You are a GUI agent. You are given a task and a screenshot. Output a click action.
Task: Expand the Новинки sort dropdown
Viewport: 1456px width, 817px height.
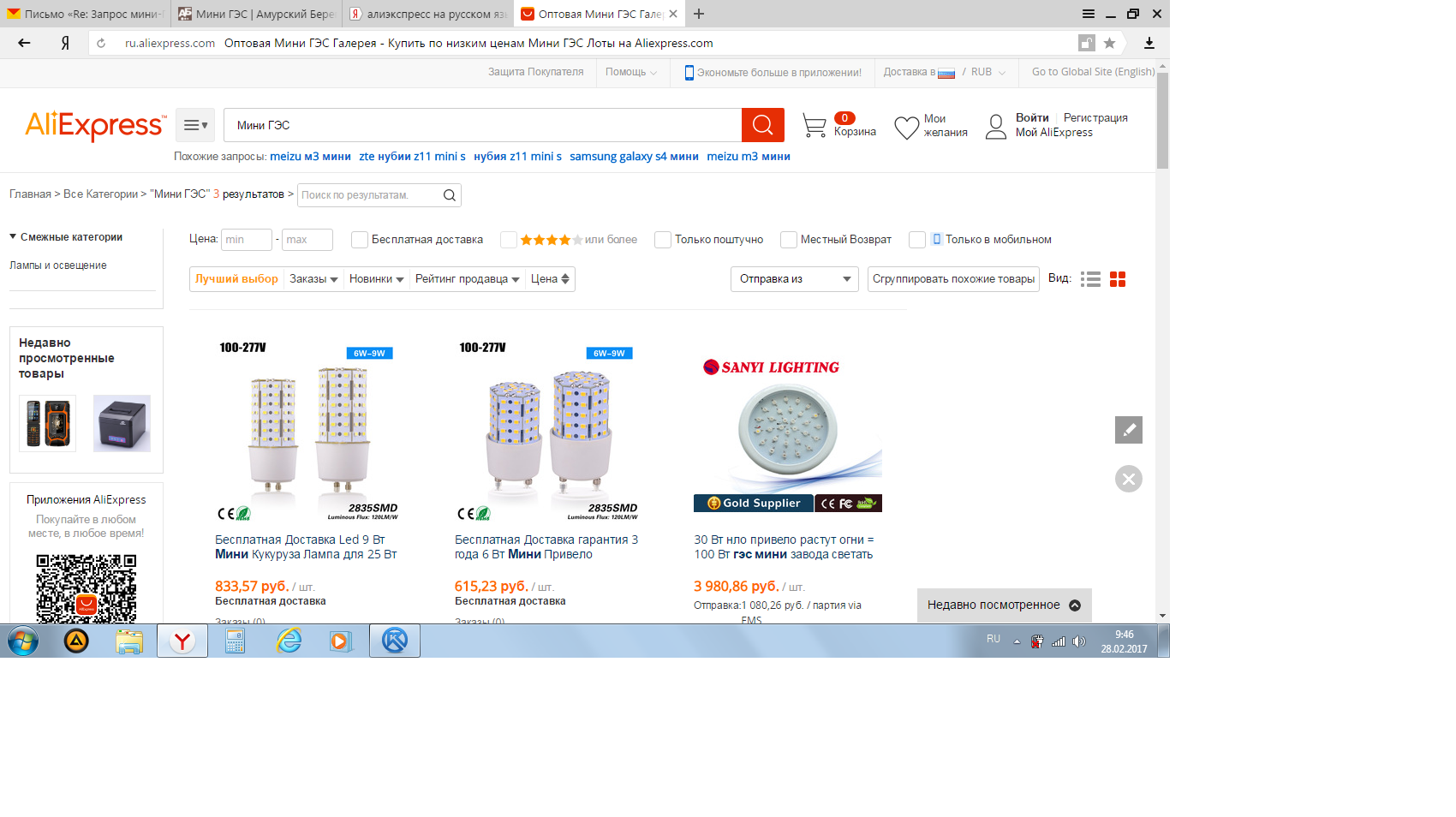[x=376, y=279]
